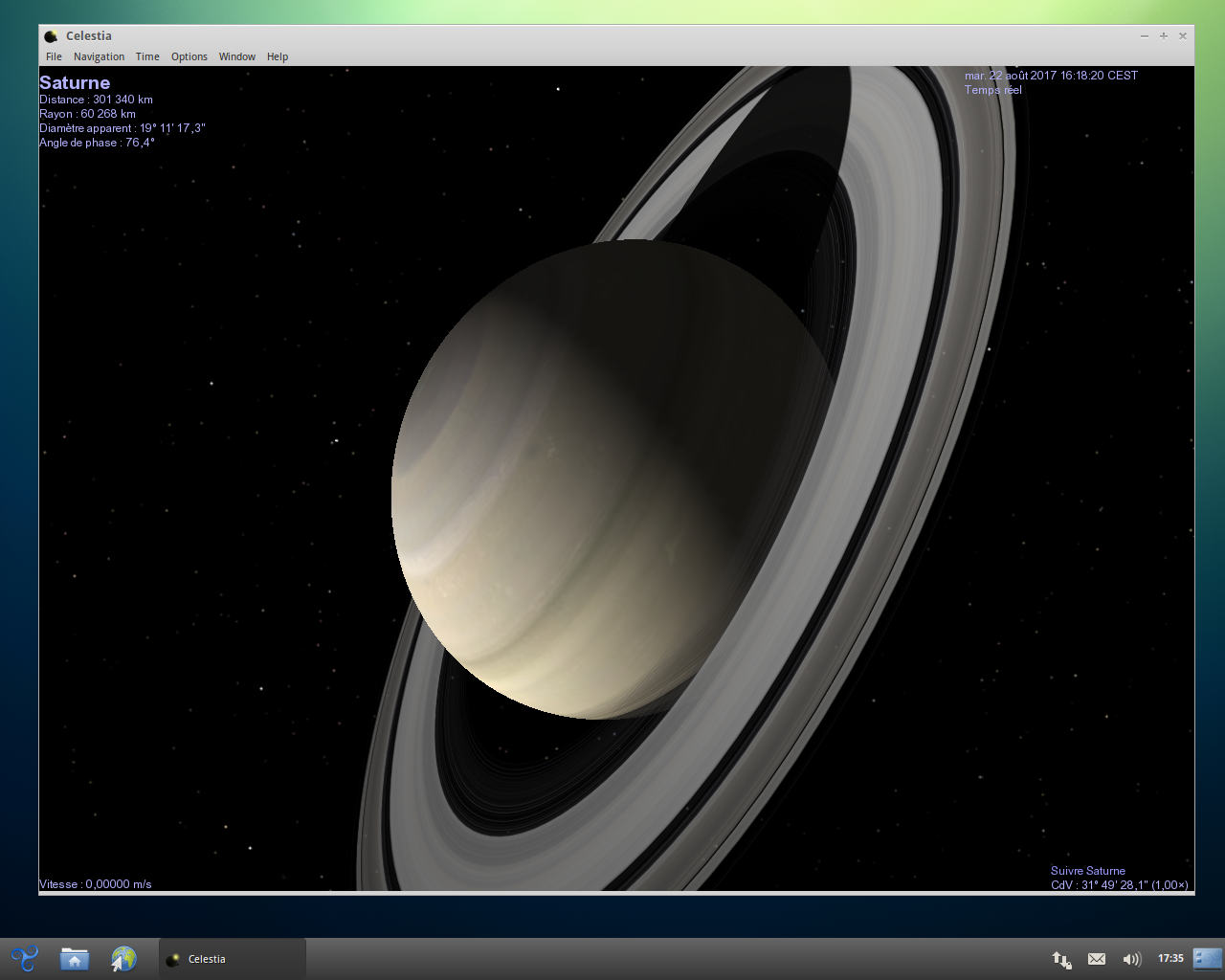Close the Celestia window
1225x980 pixels.
(x=1183, y=36)
